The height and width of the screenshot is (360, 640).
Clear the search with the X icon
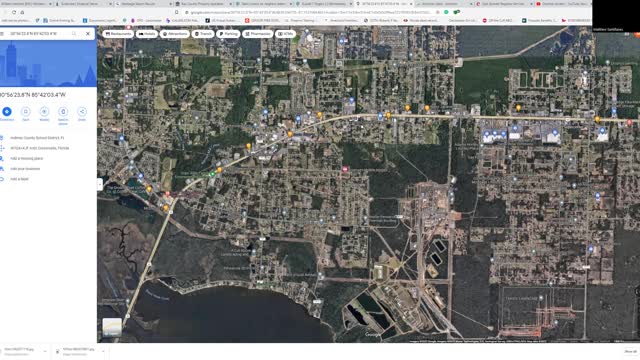coord(88,33)
